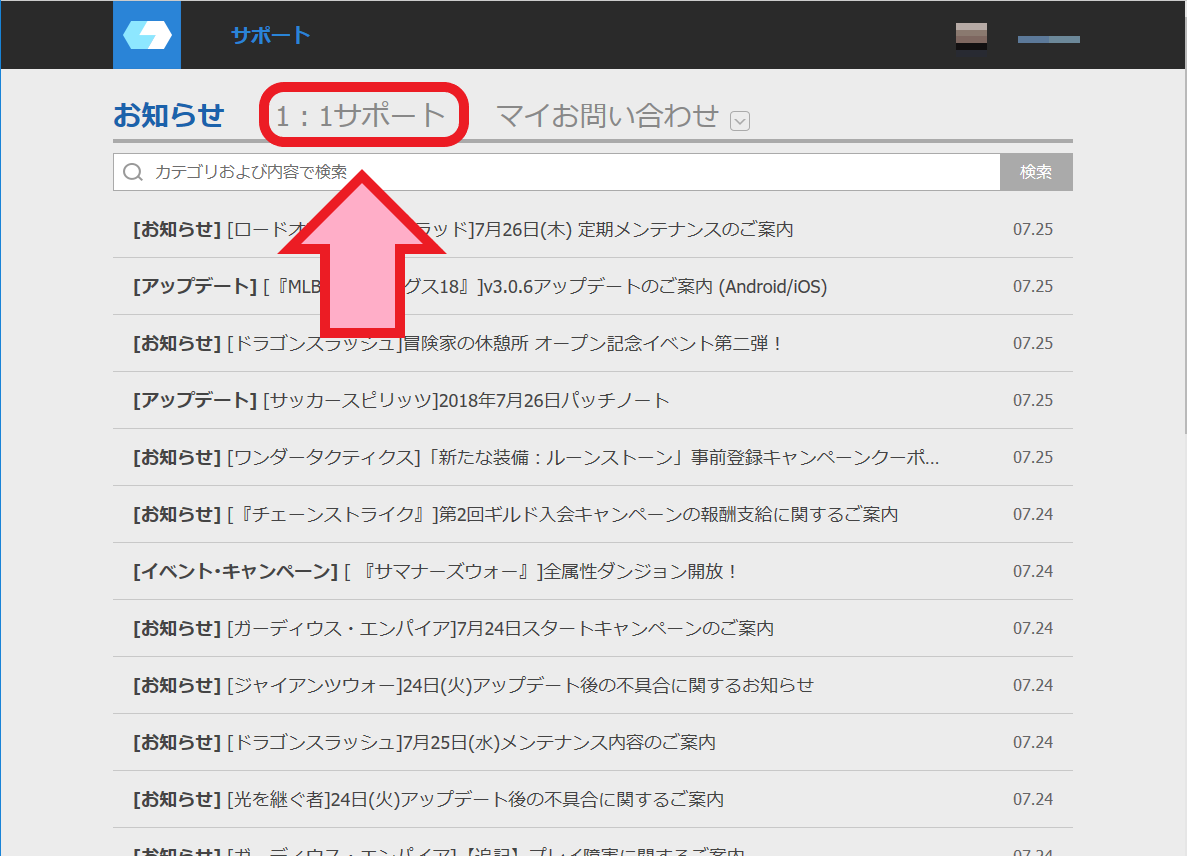
Task: Click the user avatar at top right
Action: [x=969, y=35]
